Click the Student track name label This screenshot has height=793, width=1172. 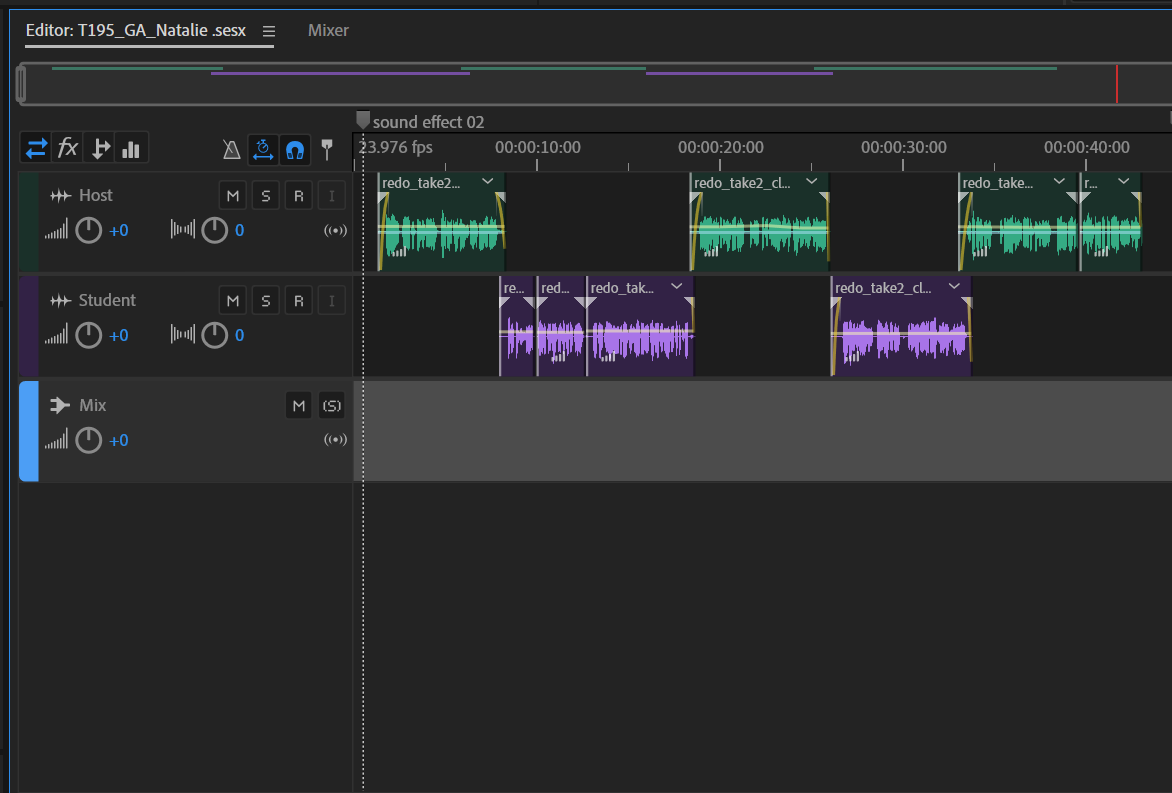coord(107,301)
